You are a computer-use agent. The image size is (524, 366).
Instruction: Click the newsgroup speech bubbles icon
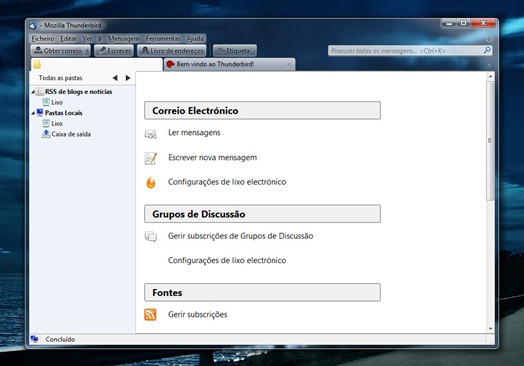(151, 236)
